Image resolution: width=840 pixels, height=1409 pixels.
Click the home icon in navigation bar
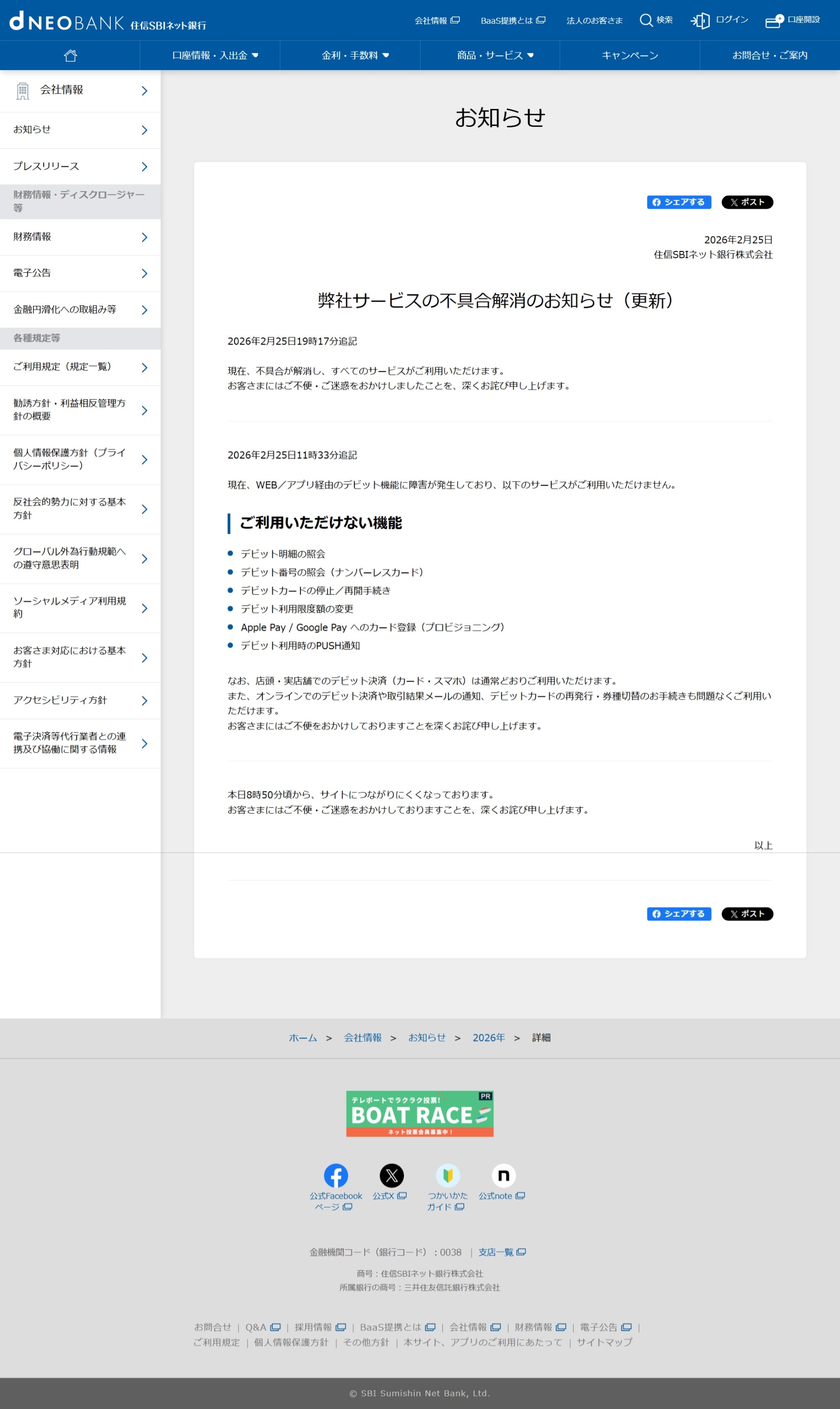(x=70, y=55)
